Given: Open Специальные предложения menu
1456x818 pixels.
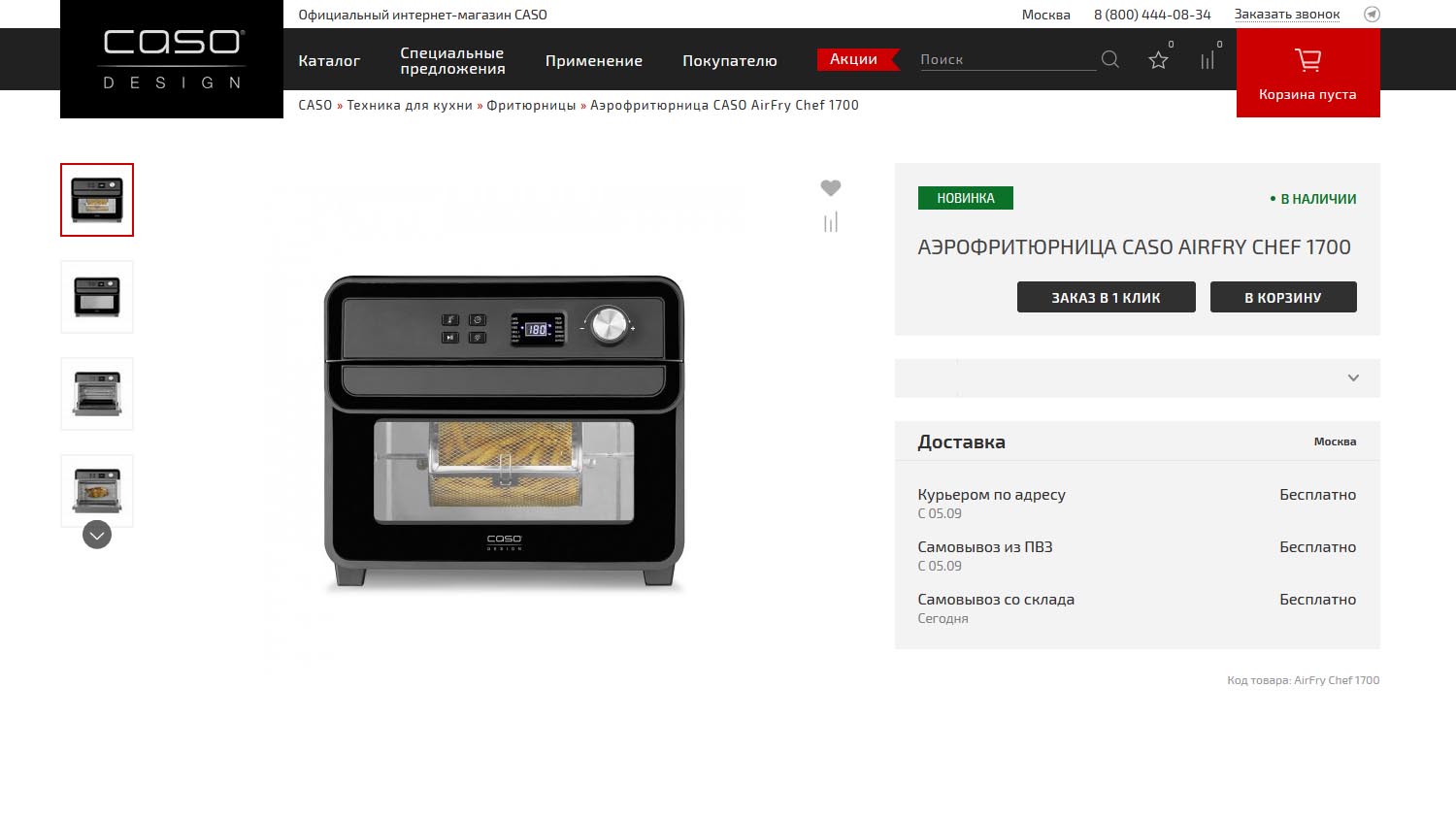Looking at the screenshot, I should [x=452, y=60].
